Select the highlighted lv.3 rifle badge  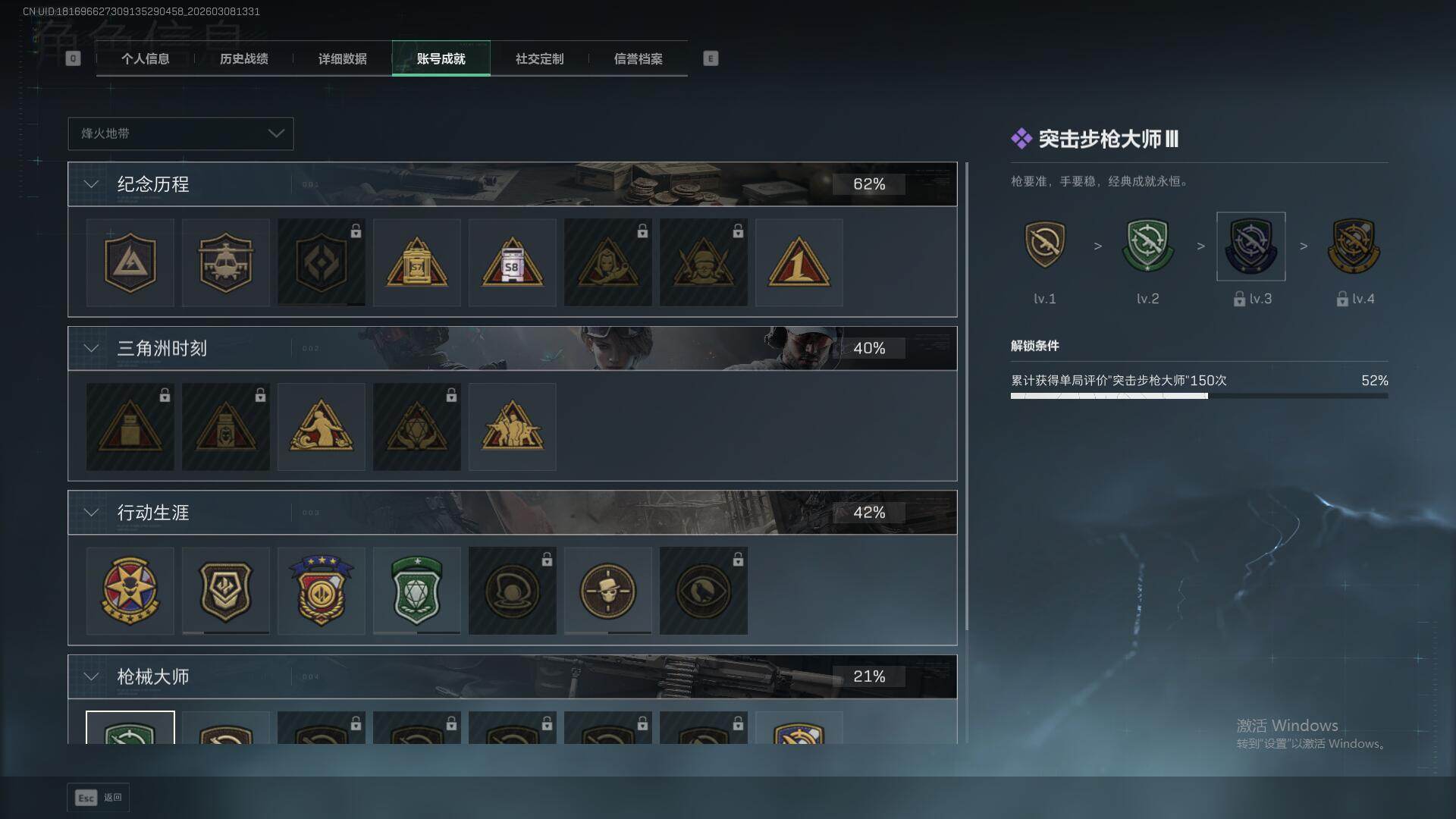pyautogui.click(x=1250, y=246)
